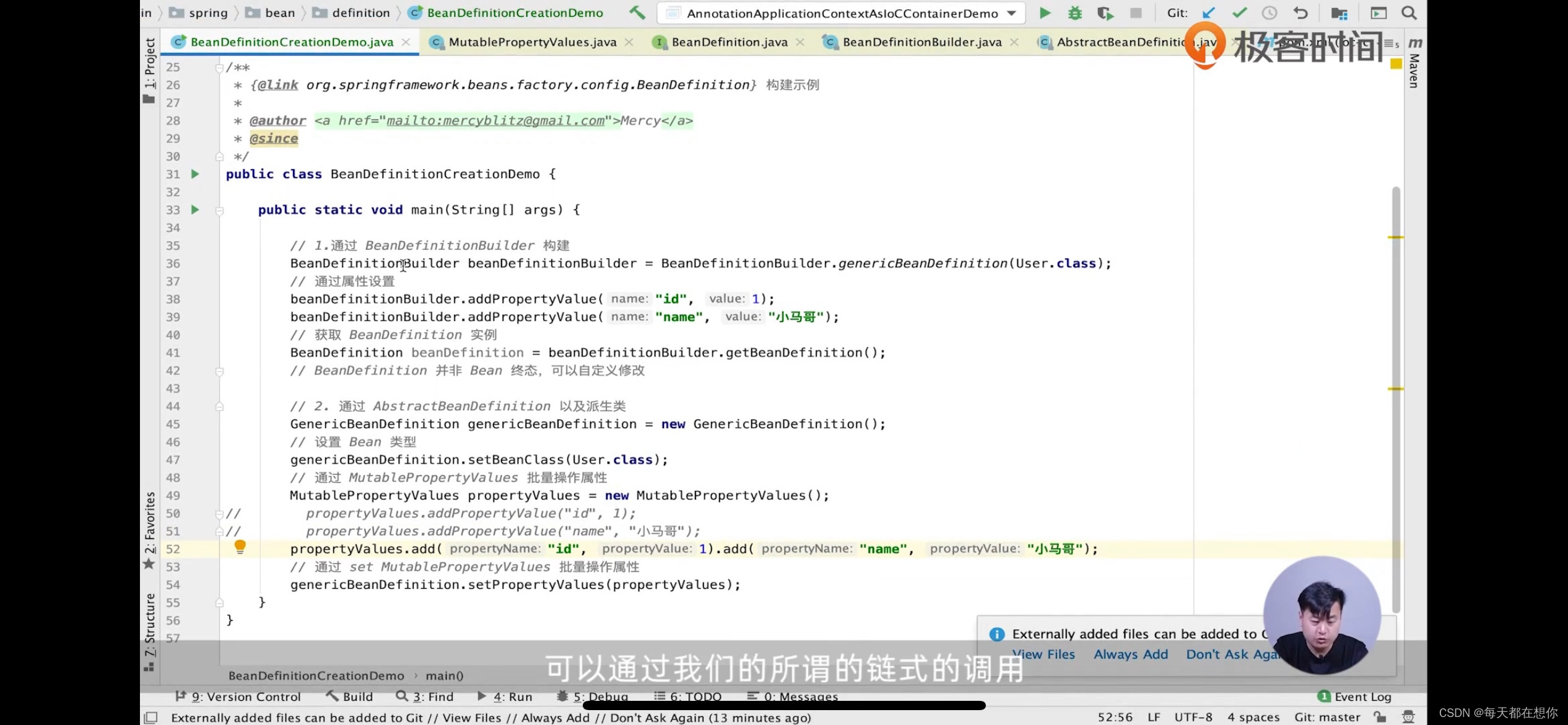
Task: Click 4 spaces indent setting
Action: 1253,717
